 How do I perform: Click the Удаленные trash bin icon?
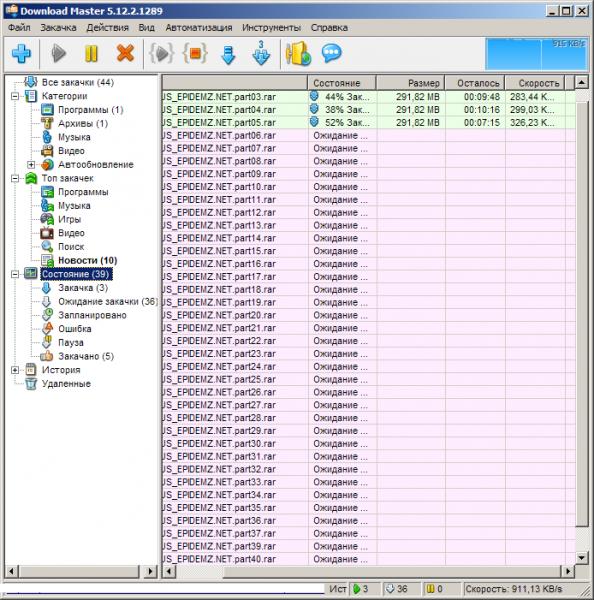click(31, 384)
